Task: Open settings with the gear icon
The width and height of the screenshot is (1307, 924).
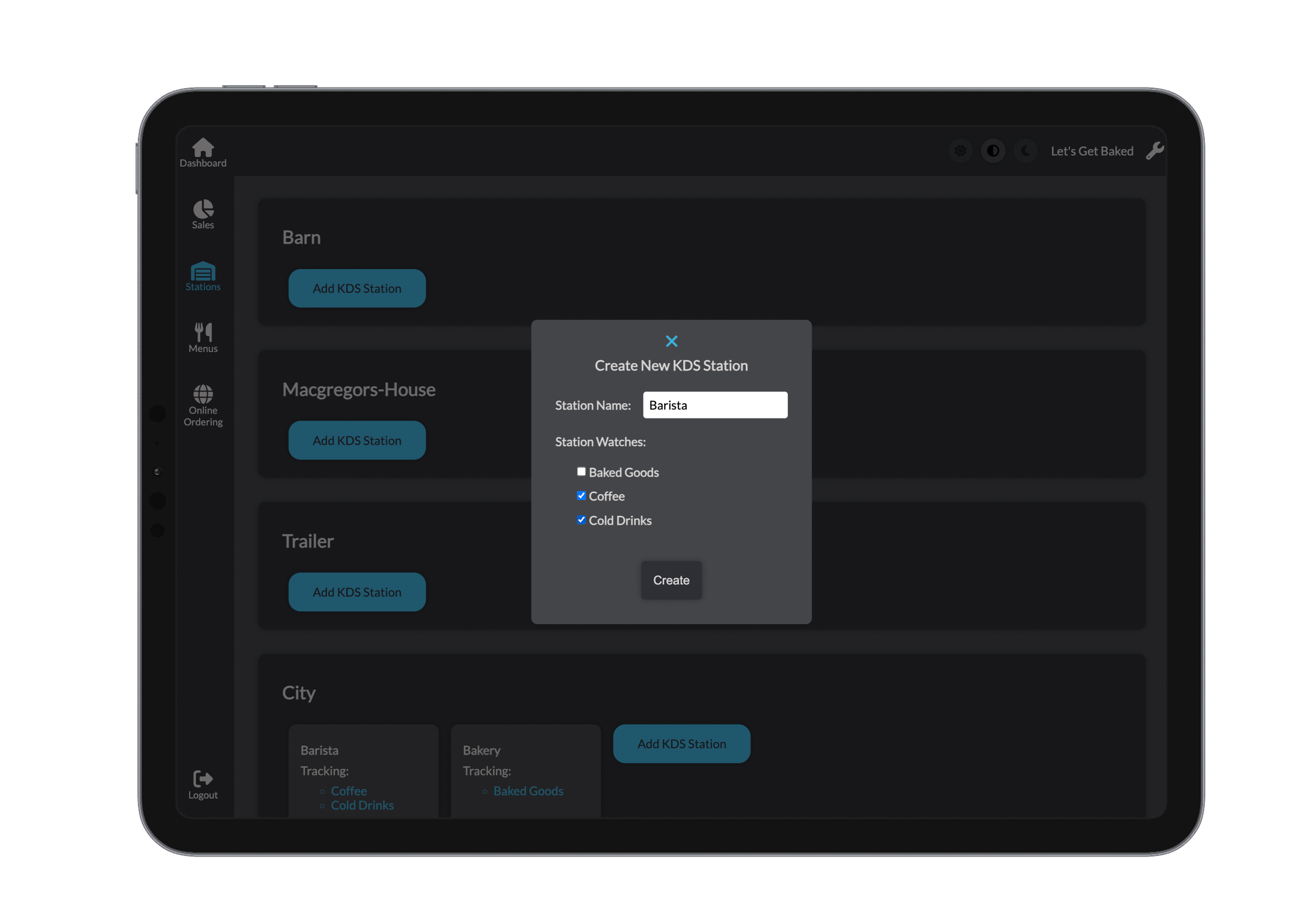Action: tap(961, 150)
